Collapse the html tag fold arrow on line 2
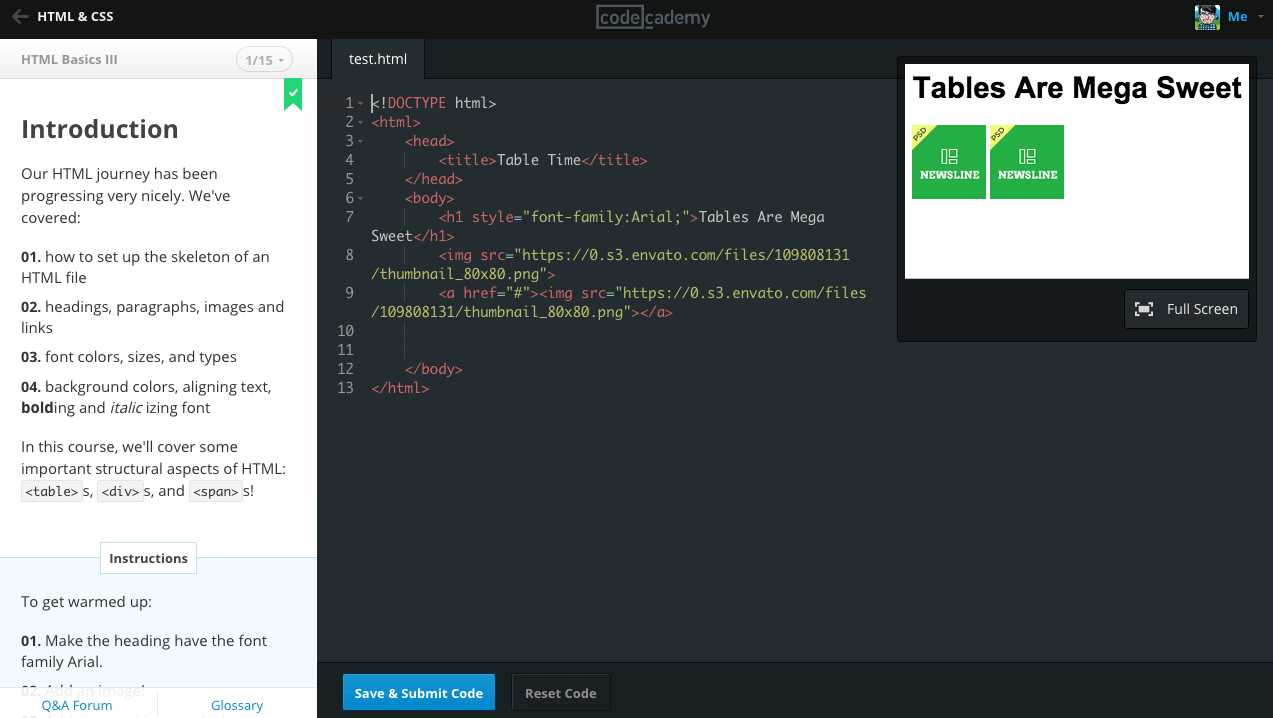Image resolution: width=1273 pixels, height=718 pixels. click(361, 122)
